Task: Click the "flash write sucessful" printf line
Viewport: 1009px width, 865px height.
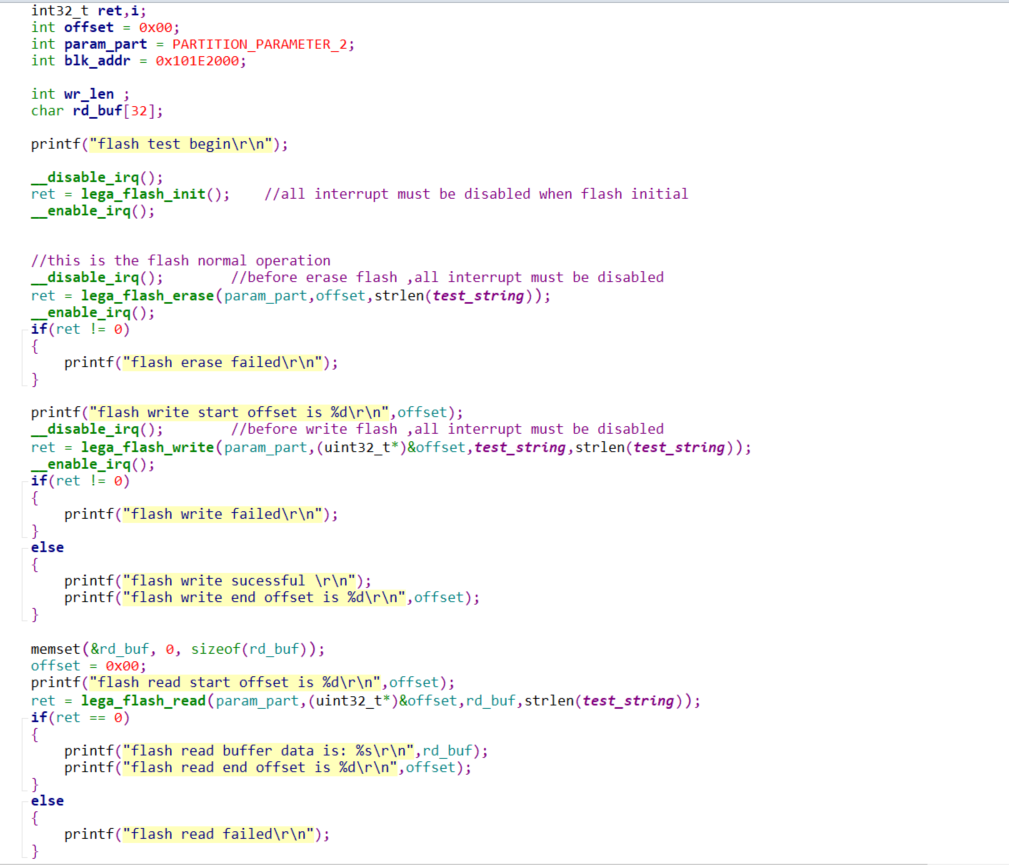Action: (x=218, y=581)
